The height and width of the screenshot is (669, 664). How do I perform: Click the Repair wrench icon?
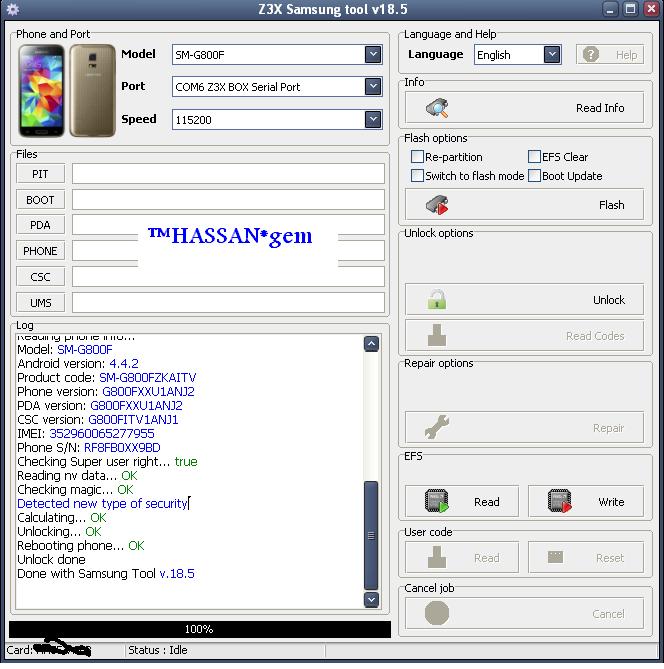pos(437,427)
